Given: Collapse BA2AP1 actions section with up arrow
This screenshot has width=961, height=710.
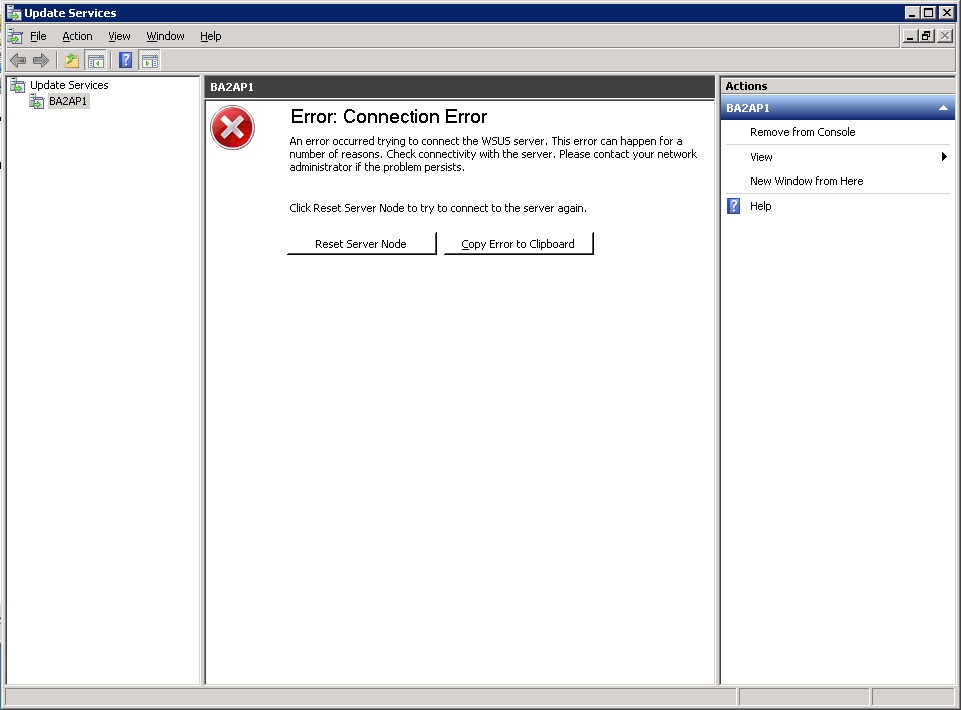Looking at the screenshot, I should [943, 108].
